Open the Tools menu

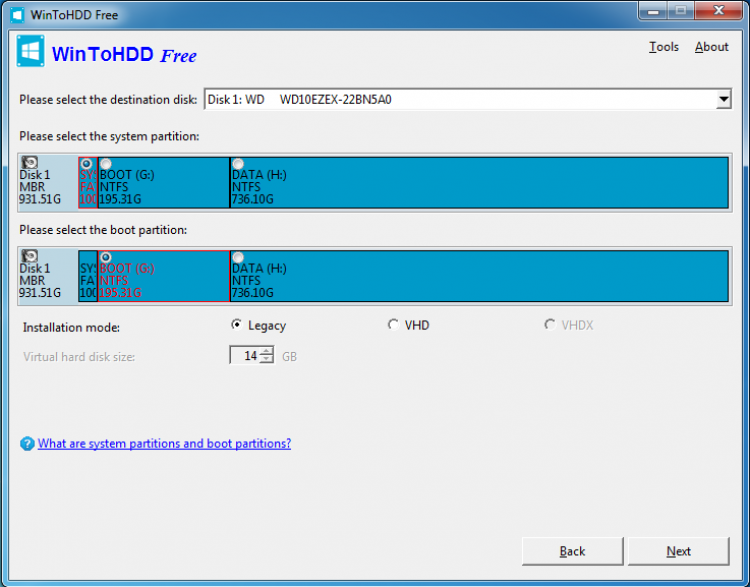pos(663,47)
